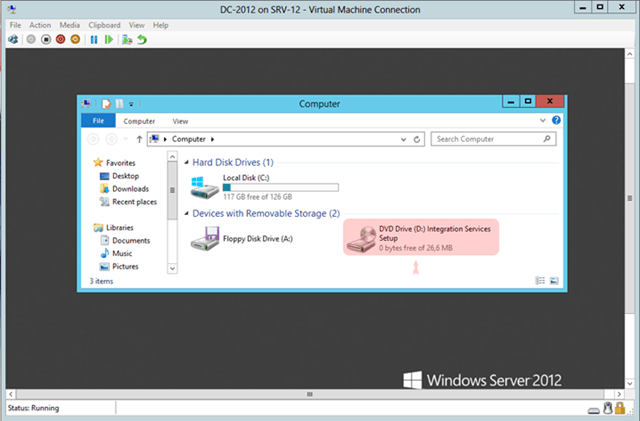Click the Turn Off VM toolbar icon
This screenshot has width=640, height=421.
[46, 40]
